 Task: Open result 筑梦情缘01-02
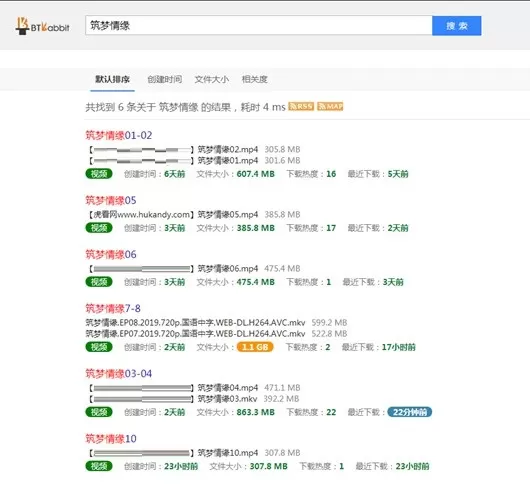119,135
